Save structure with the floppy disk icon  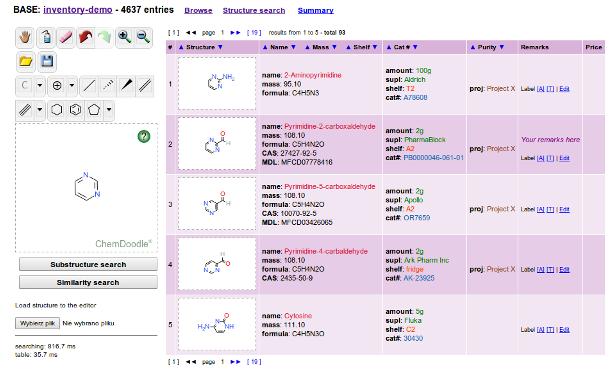[x=47, y=61]
